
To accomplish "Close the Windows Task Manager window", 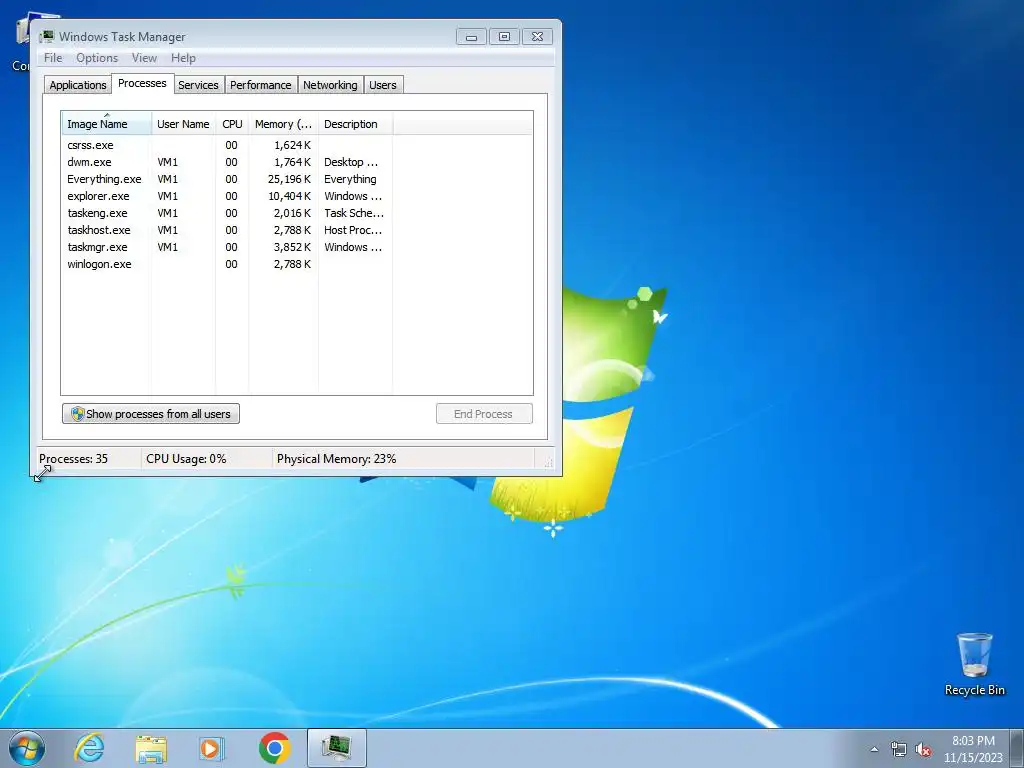I will (537, 37).
